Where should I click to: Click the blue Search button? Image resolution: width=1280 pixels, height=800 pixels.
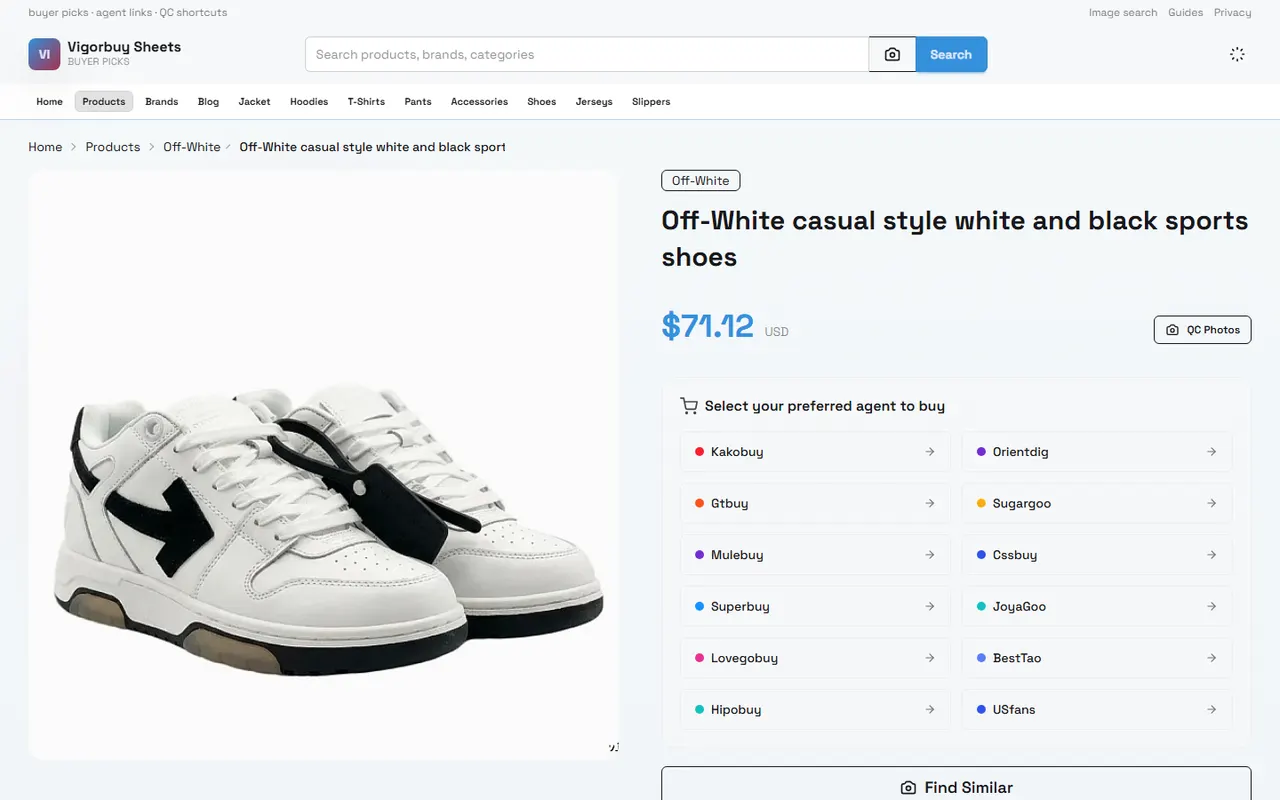[951, 55]
